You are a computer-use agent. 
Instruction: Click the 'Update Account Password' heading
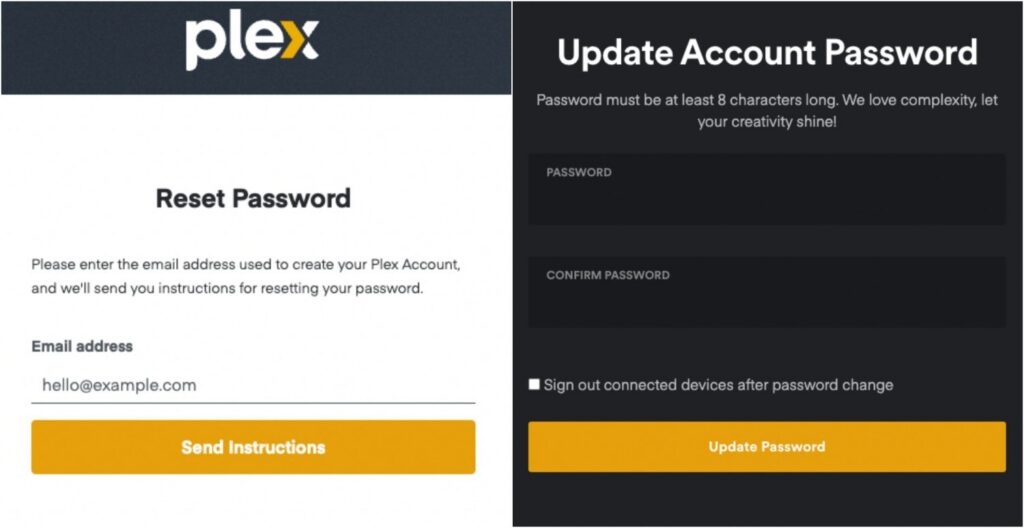pyautogui.click(x=767, y=53)
